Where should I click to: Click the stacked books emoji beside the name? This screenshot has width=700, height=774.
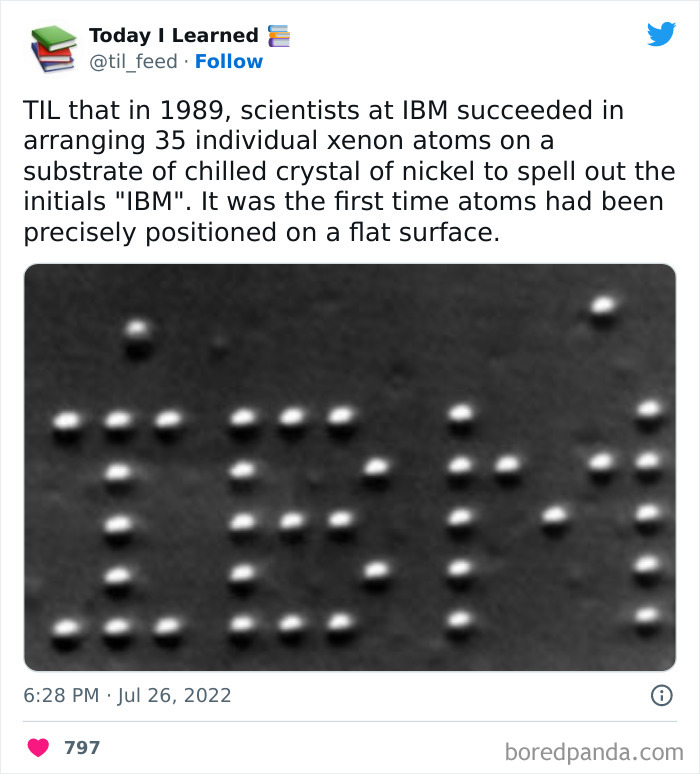coord(279,36)
